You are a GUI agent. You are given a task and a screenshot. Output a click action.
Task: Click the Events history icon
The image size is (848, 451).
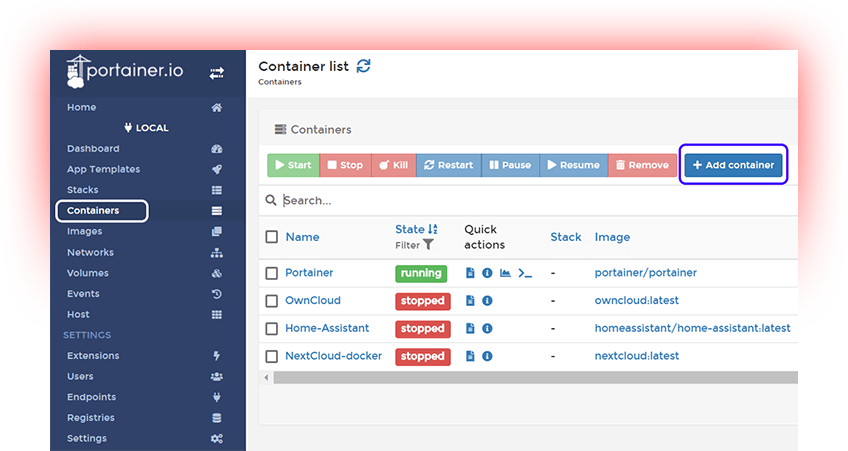coord(216,294)
